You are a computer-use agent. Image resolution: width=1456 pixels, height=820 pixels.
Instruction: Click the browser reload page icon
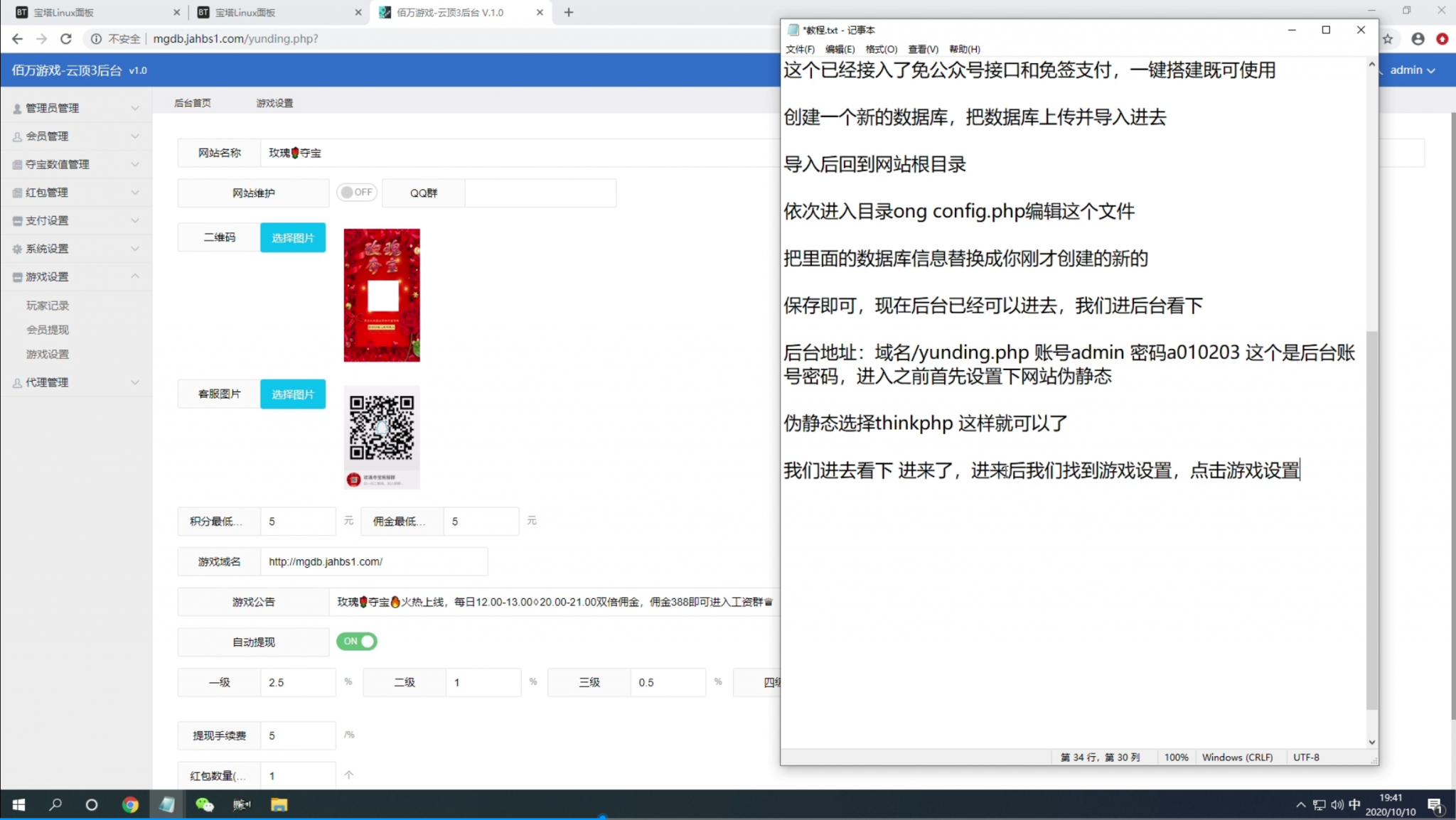click(x=65, y=38)
